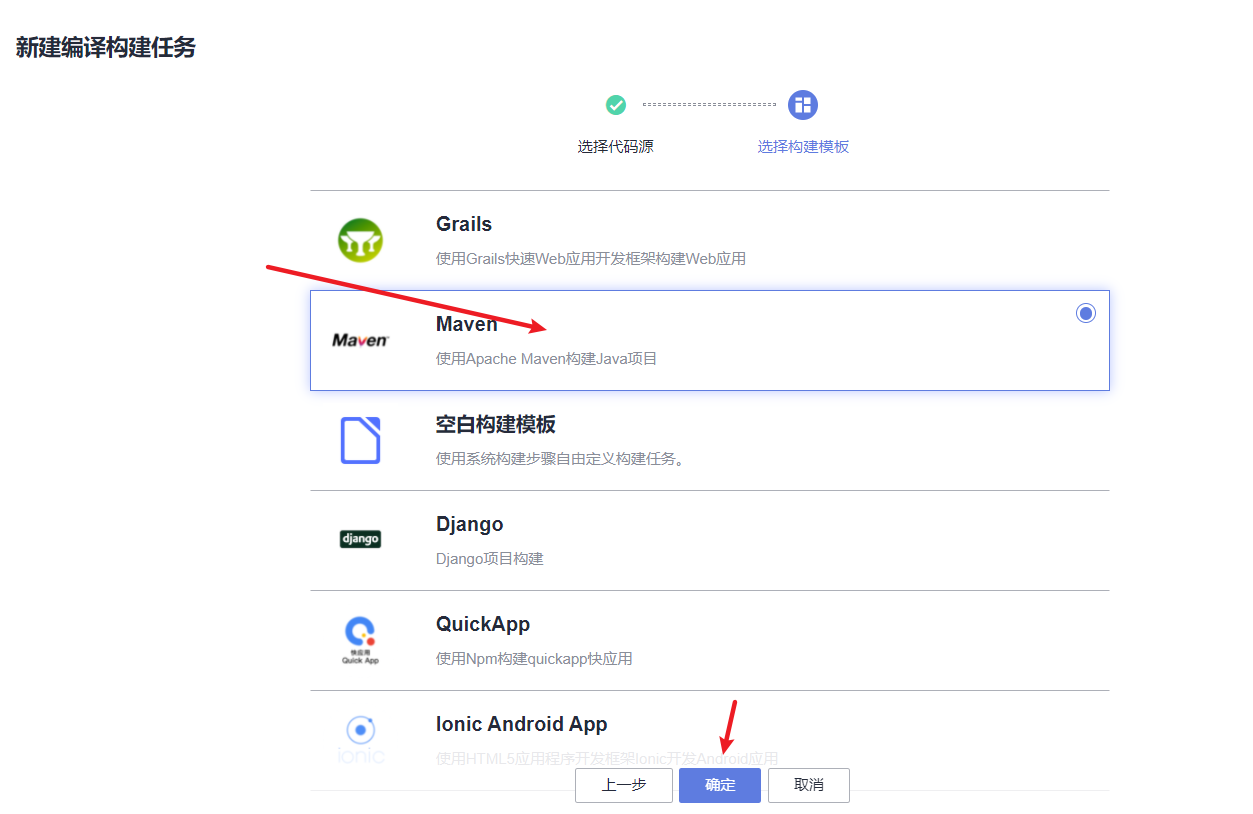This screenshot has width=1253, height=814.
Task: Click the Ionic logo icon
Action: point(360,740)
